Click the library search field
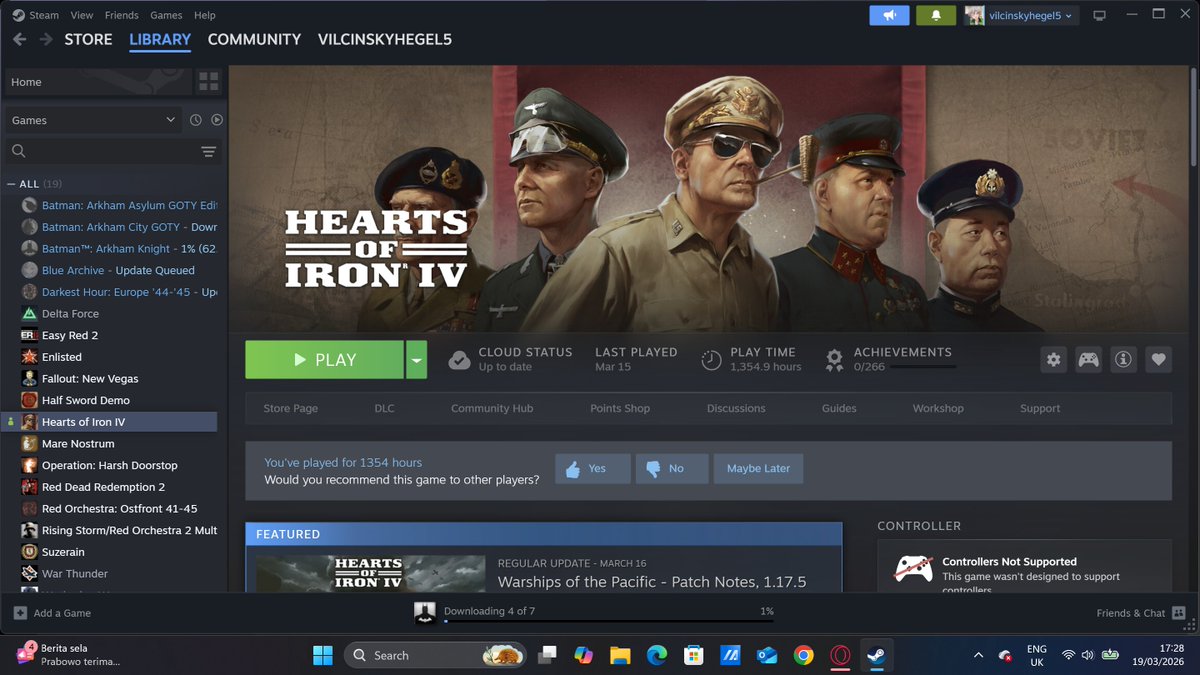 [x=100, y=152]
